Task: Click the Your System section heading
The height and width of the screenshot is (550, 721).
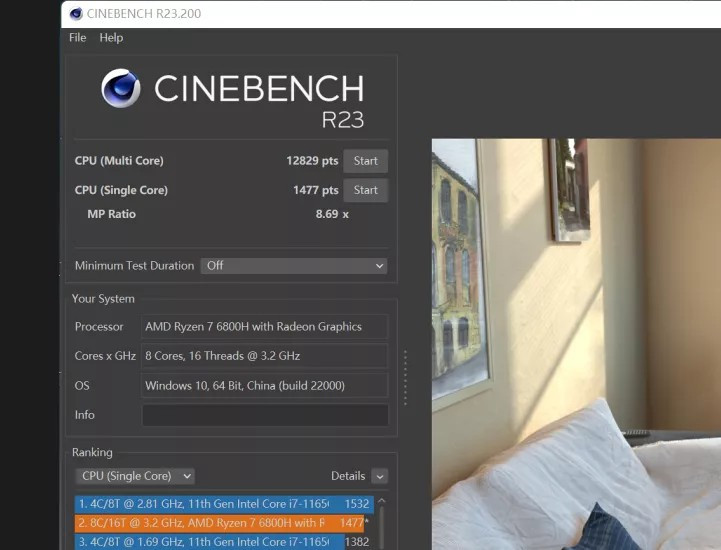Action: 103,299
